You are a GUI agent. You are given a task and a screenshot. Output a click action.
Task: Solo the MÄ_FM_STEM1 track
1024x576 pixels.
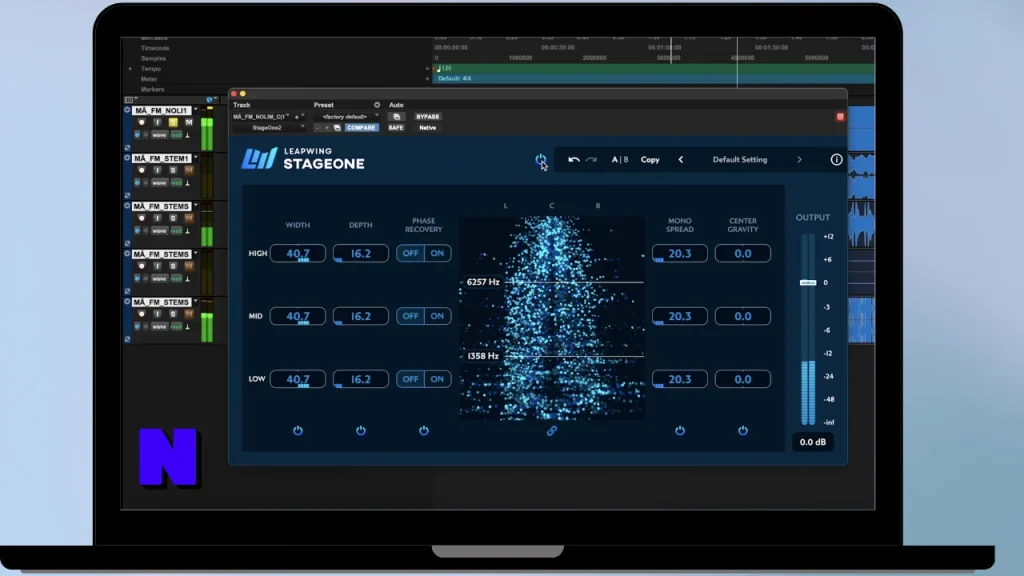pyautogui.click(x=173, y=170)
